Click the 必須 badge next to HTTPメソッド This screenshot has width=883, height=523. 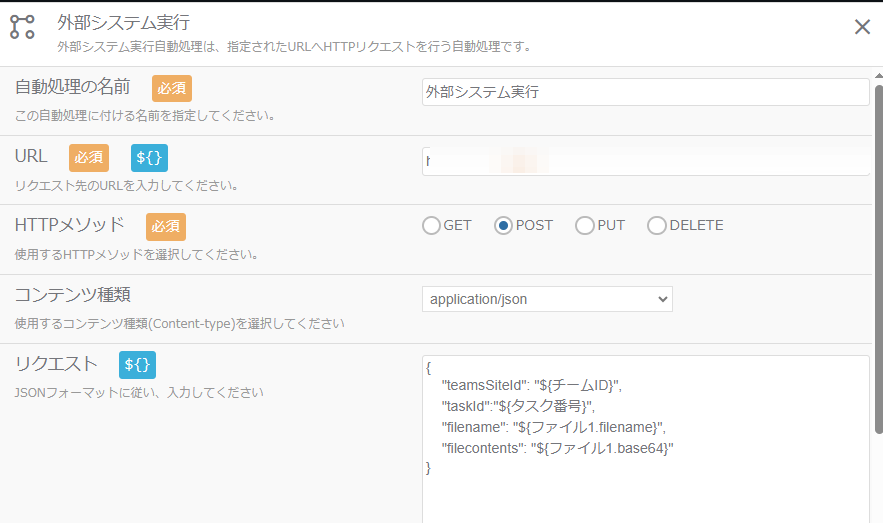[x=165, y=226]
